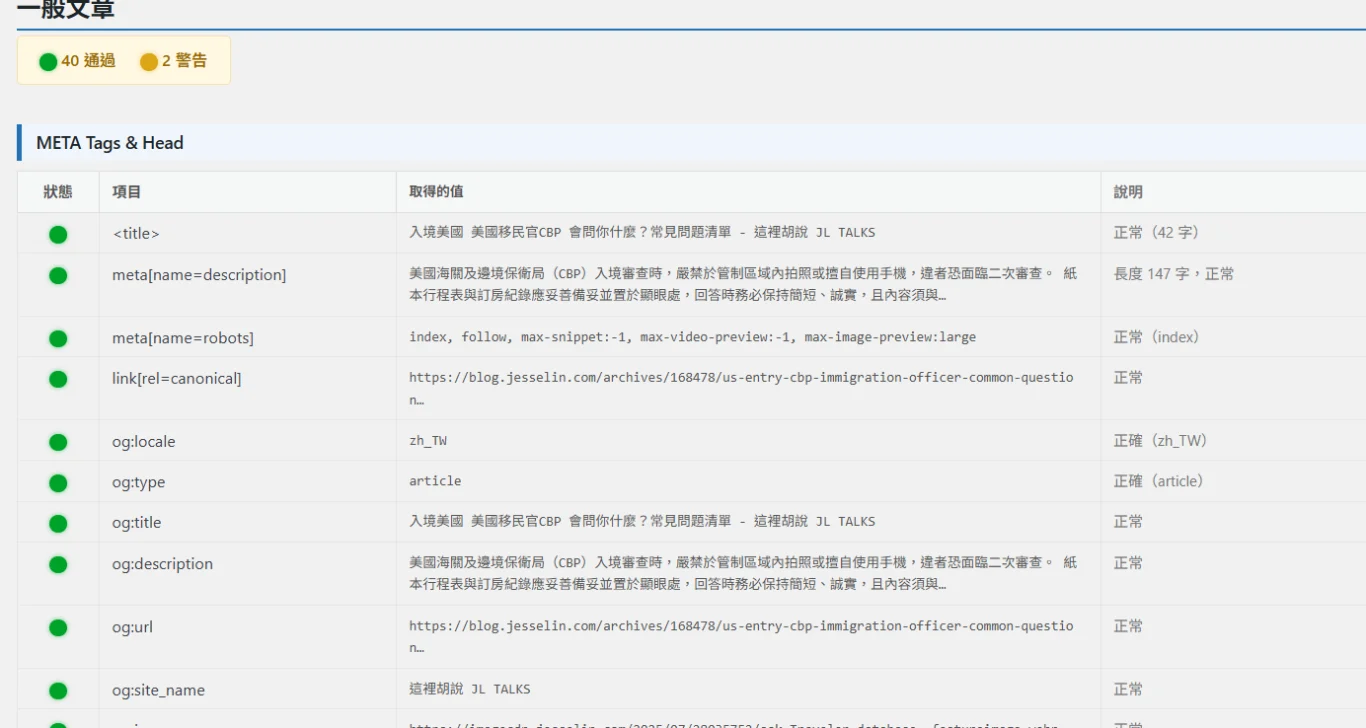
Task: Click the og:title row's title value
Action: (642, 521)
